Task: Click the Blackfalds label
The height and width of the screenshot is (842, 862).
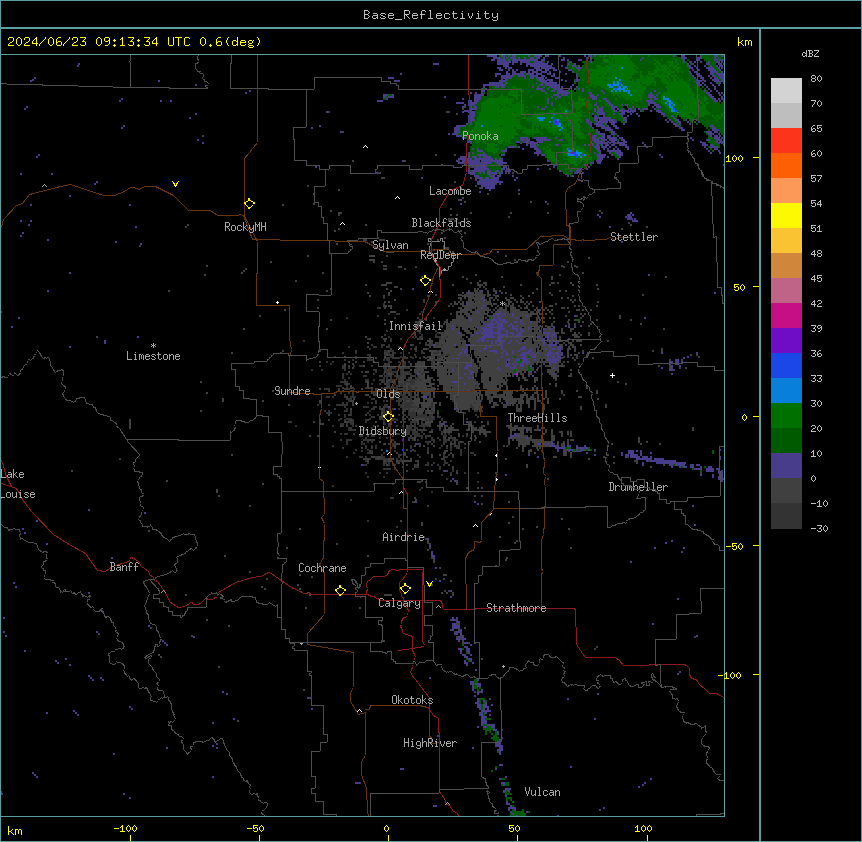Action: [x=441, y=223]
